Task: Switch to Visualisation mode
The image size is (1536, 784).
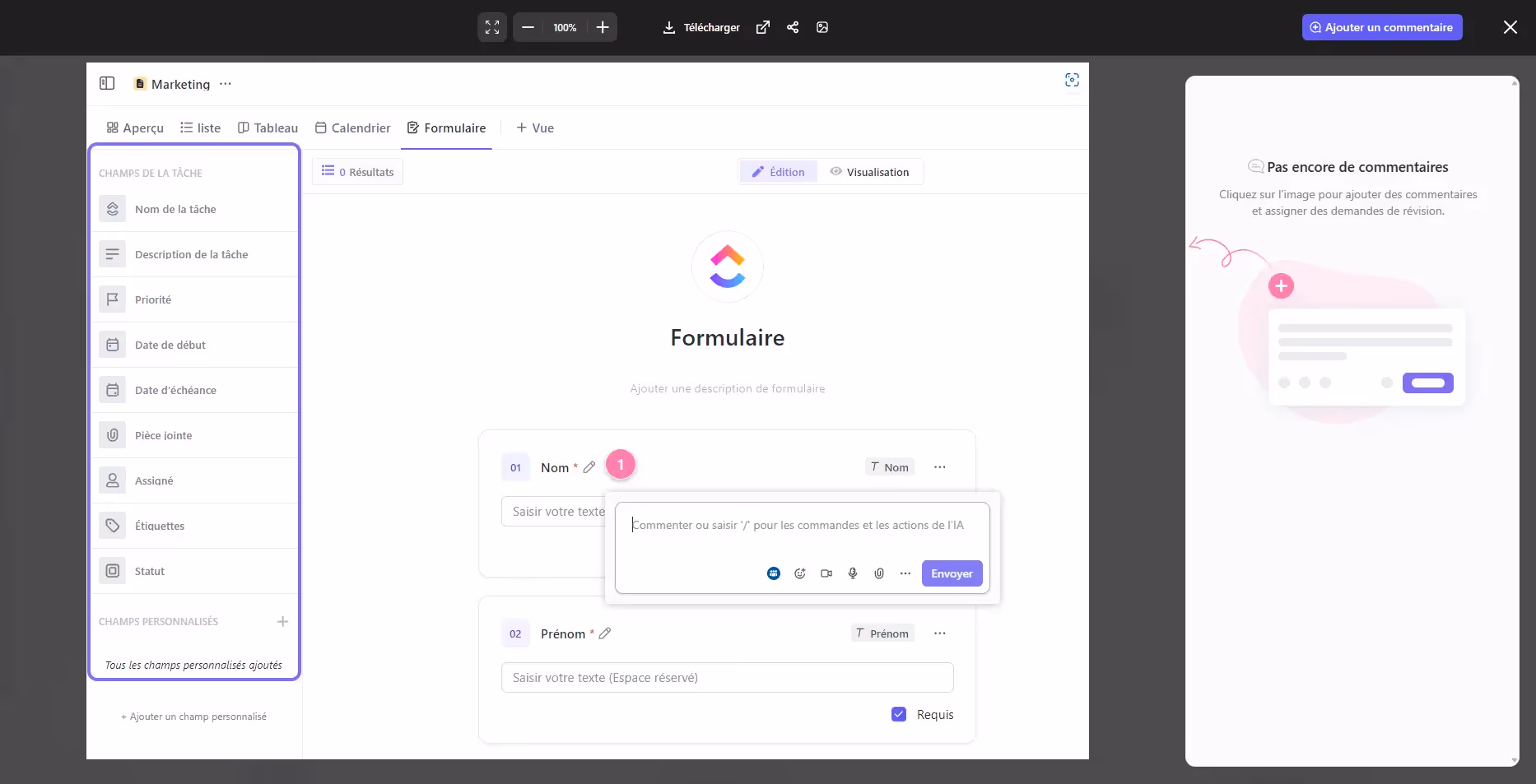Action: [x=871, y=172]
